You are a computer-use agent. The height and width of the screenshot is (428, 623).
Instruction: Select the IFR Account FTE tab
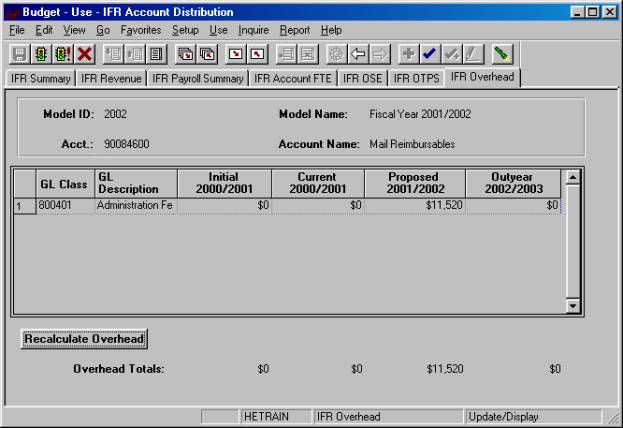pos(293,77)
